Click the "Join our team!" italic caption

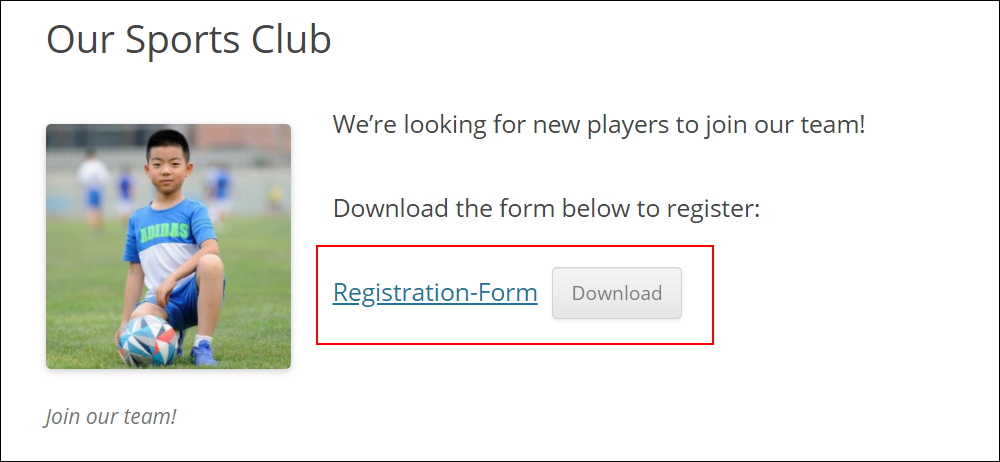pyautogui.click(x=110, y=416)
